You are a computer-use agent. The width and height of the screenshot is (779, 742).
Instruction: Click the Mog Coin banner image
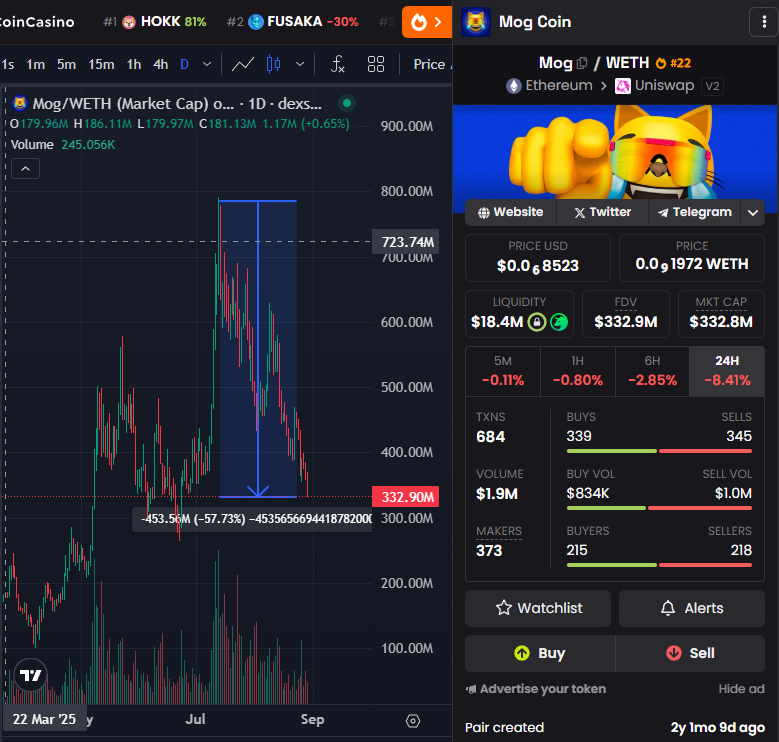tap(616, 154)
